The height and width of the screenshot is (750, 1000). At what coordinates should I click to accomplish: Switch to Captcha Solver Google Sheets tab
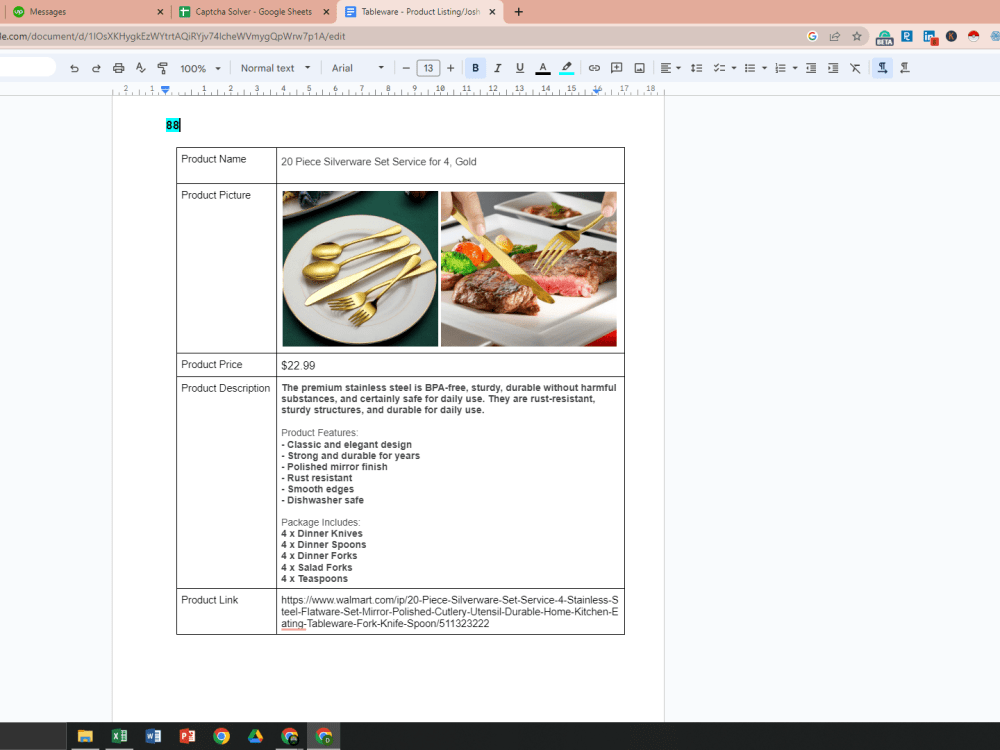click(253, 11)
